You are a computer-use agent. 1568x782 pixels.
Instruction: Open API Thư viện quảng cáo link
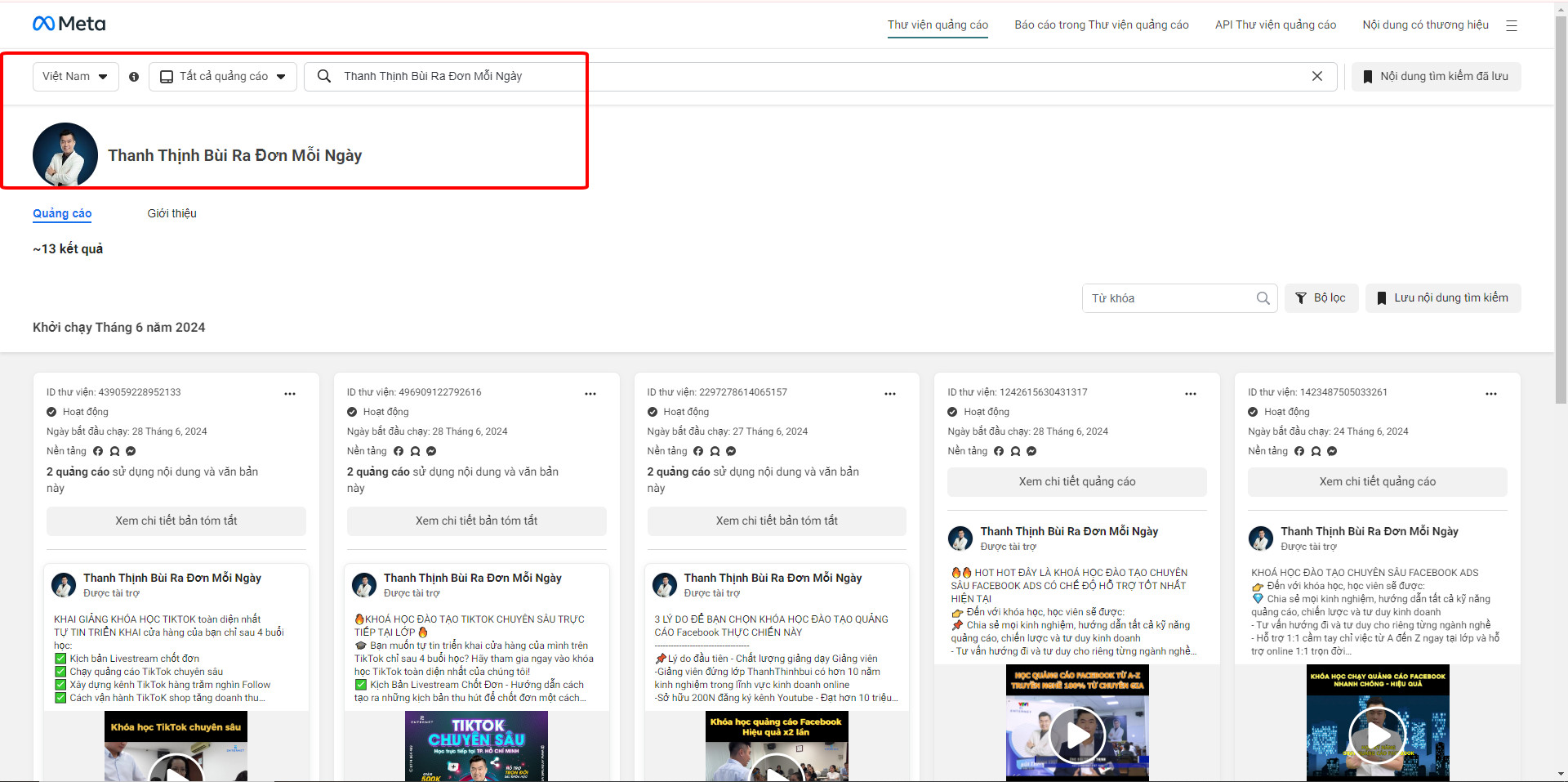tap(1276, 25)
